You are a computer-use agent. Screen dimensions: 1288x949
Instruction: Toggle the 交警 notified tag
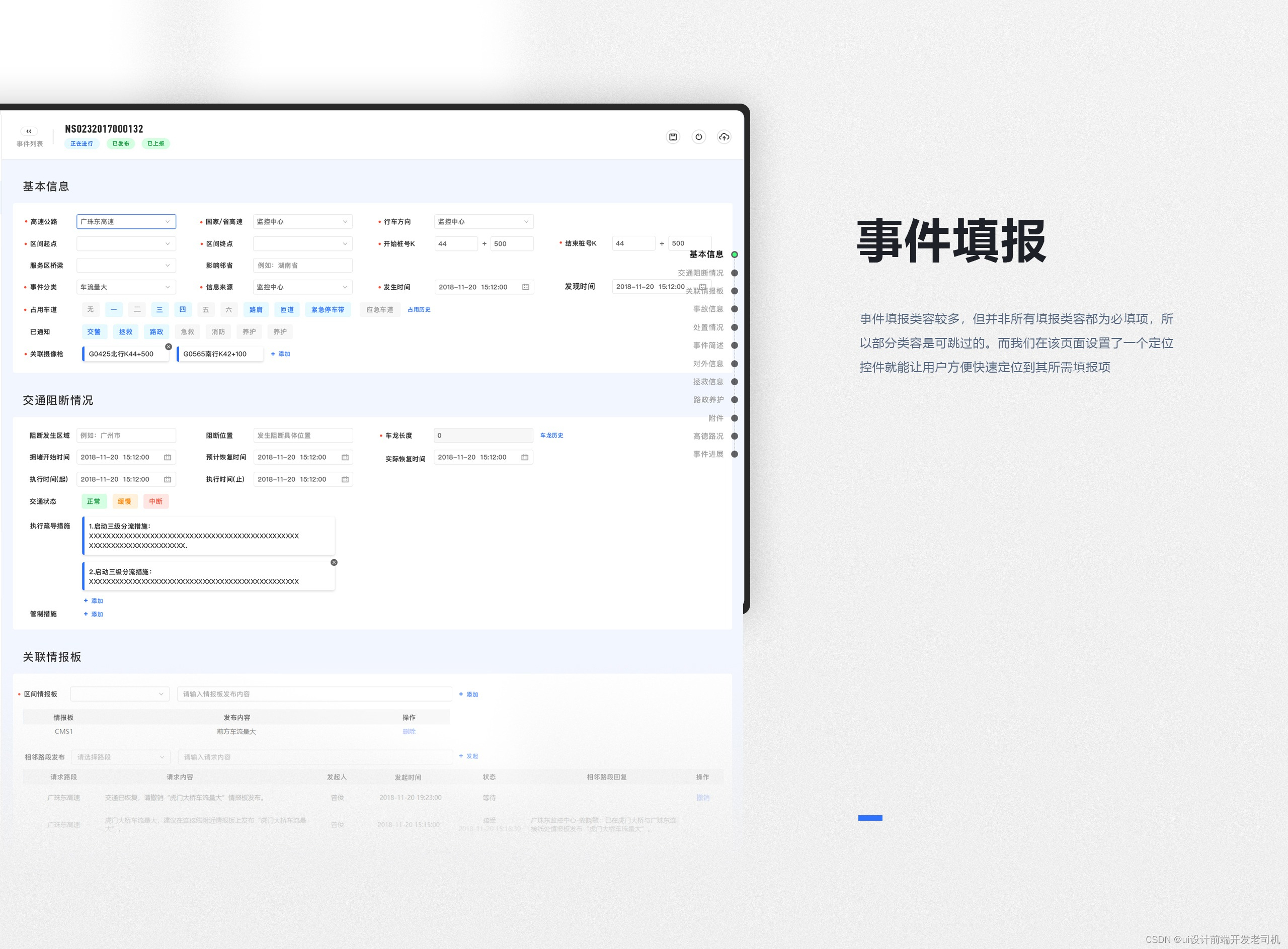[94, 331]
